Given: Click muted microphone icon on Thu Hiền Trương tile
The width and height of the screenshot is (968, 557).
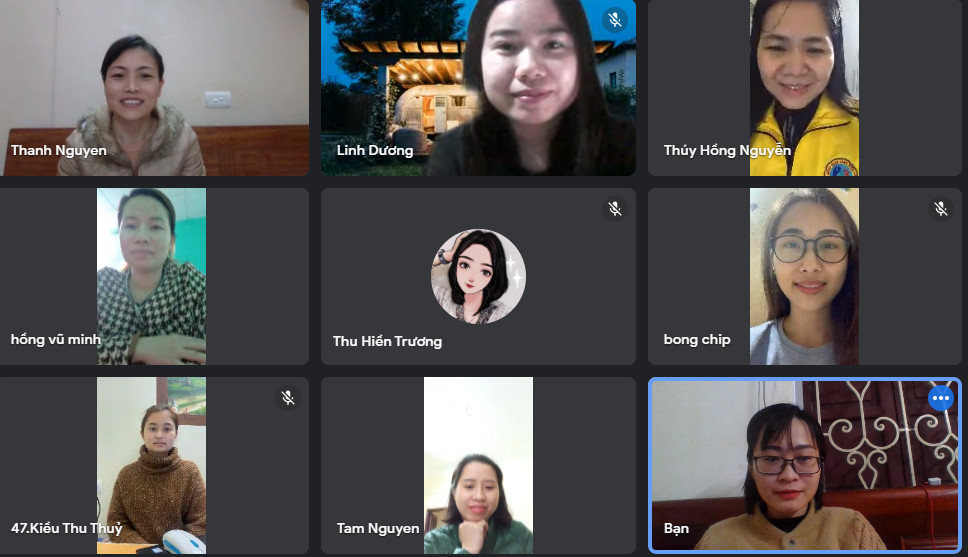Looking at the screenshot, I should [x=614, y=209].
